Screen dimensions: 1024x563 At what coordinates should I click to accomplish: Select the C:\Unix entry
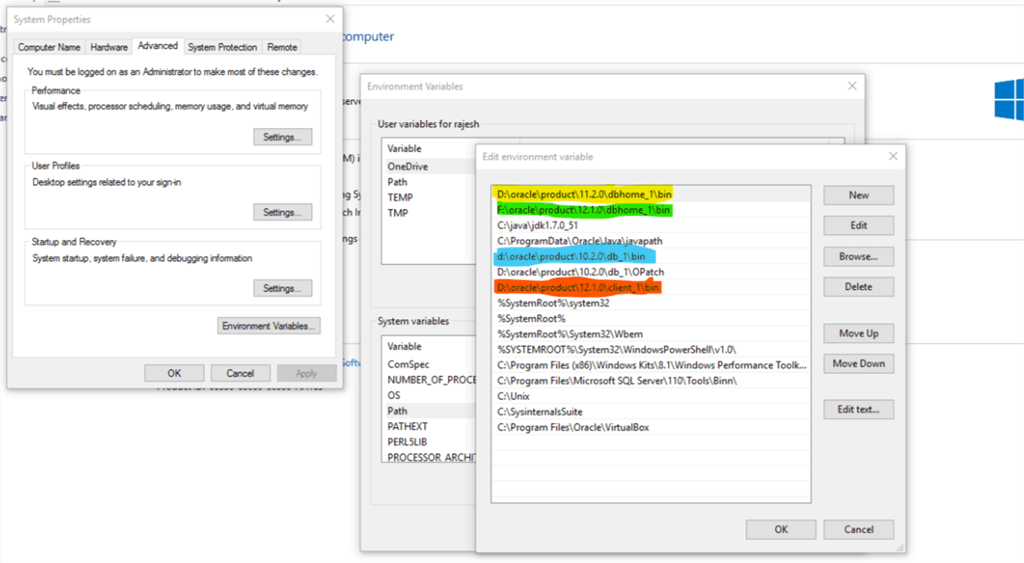click(x=650, y=396)
